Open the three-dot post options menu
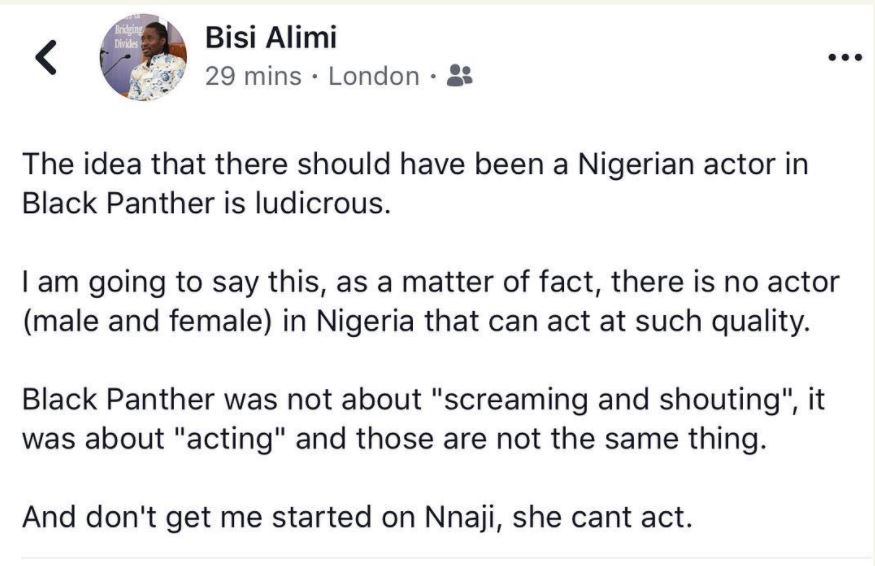Image resolution: width=875 pixels, height=566 pixels. 845,57
